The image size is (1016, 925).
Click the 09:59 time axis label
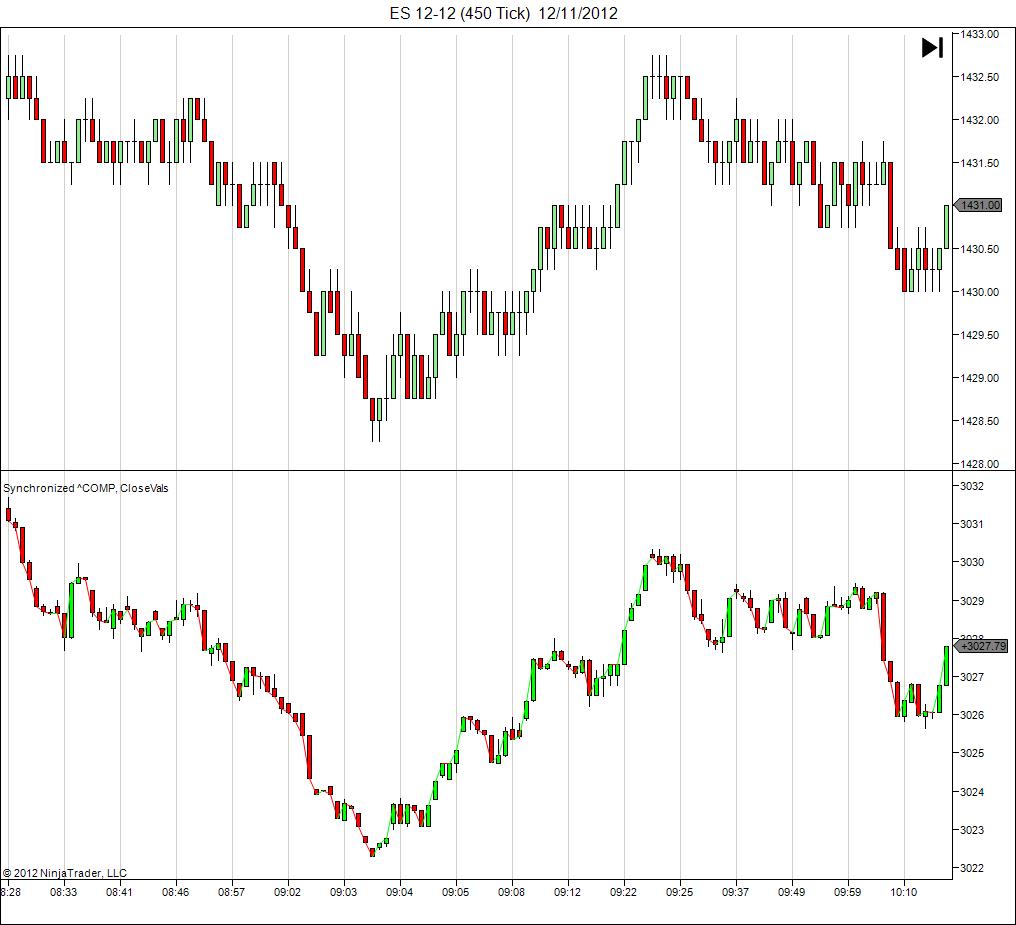coord(848,892)
